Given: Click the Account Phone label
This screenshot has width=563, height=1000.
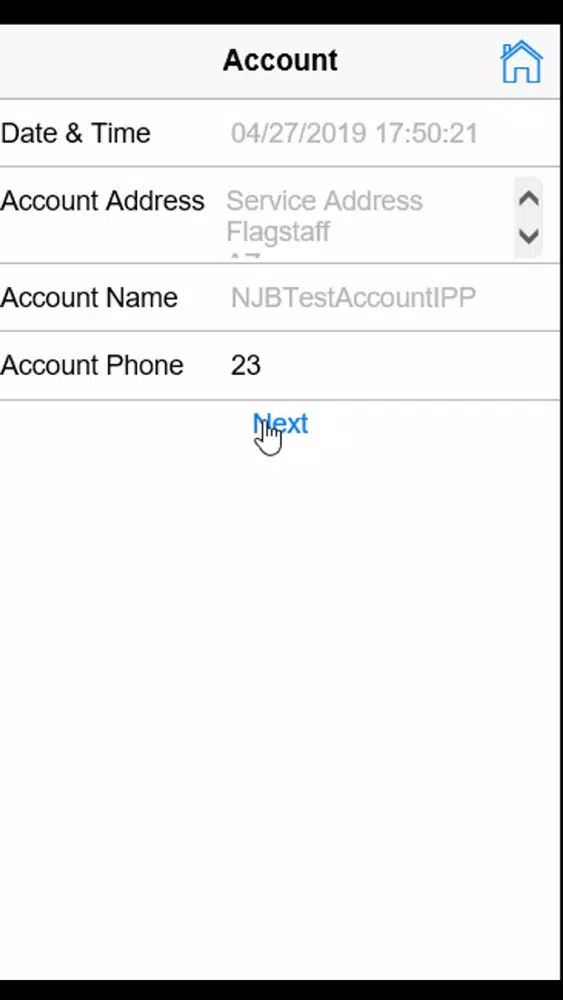Looking at the screenshot, I should (x=92, y=365).
